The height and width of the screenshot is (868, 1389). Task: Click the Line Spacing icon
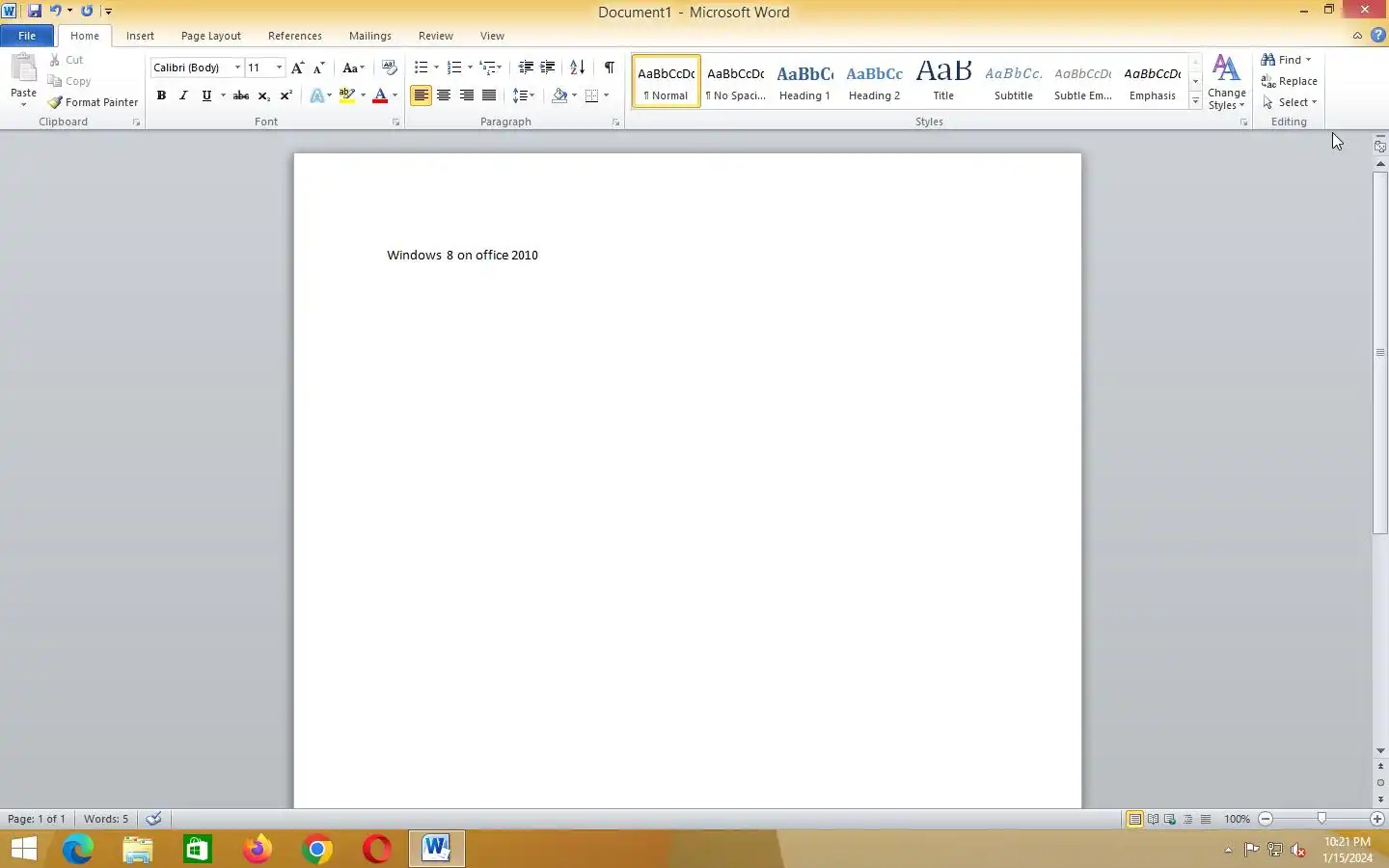tap(520, 95)
